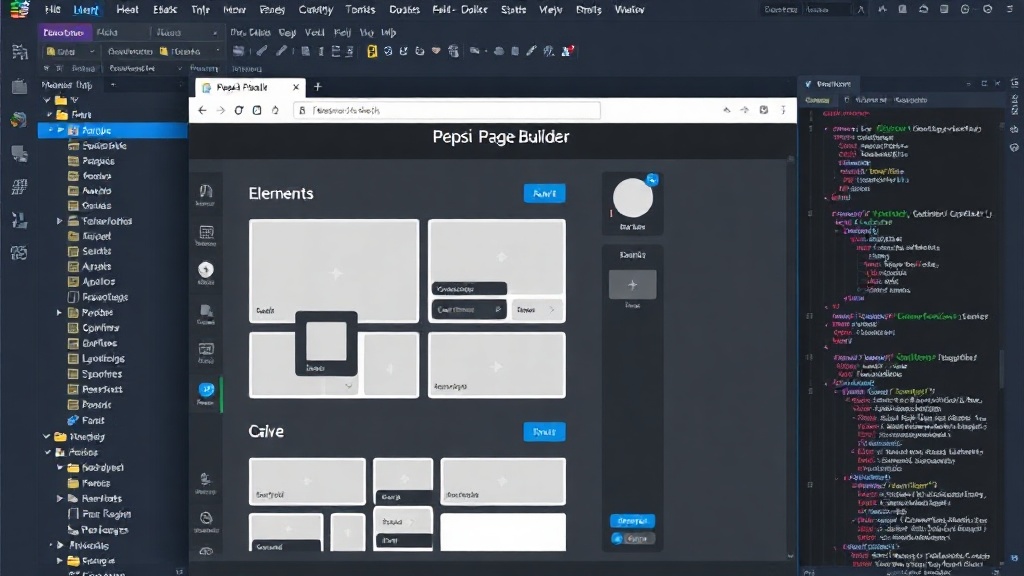Expand the 'Ranilbts' folder arrow in tree
Screen dimensions: 1024x576
click(59, 498)
